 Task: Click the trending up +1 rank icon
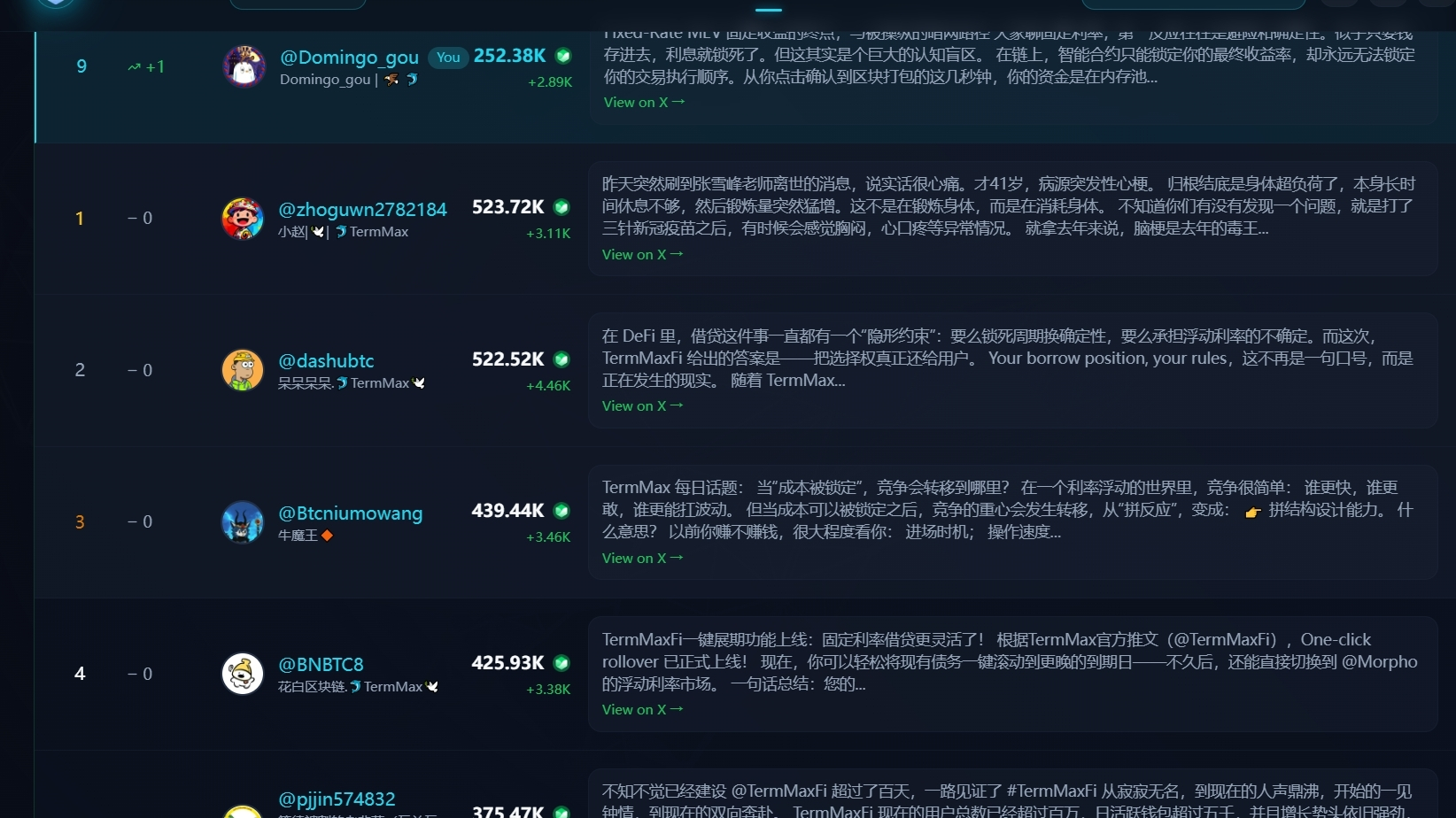(x=135, y=67)
